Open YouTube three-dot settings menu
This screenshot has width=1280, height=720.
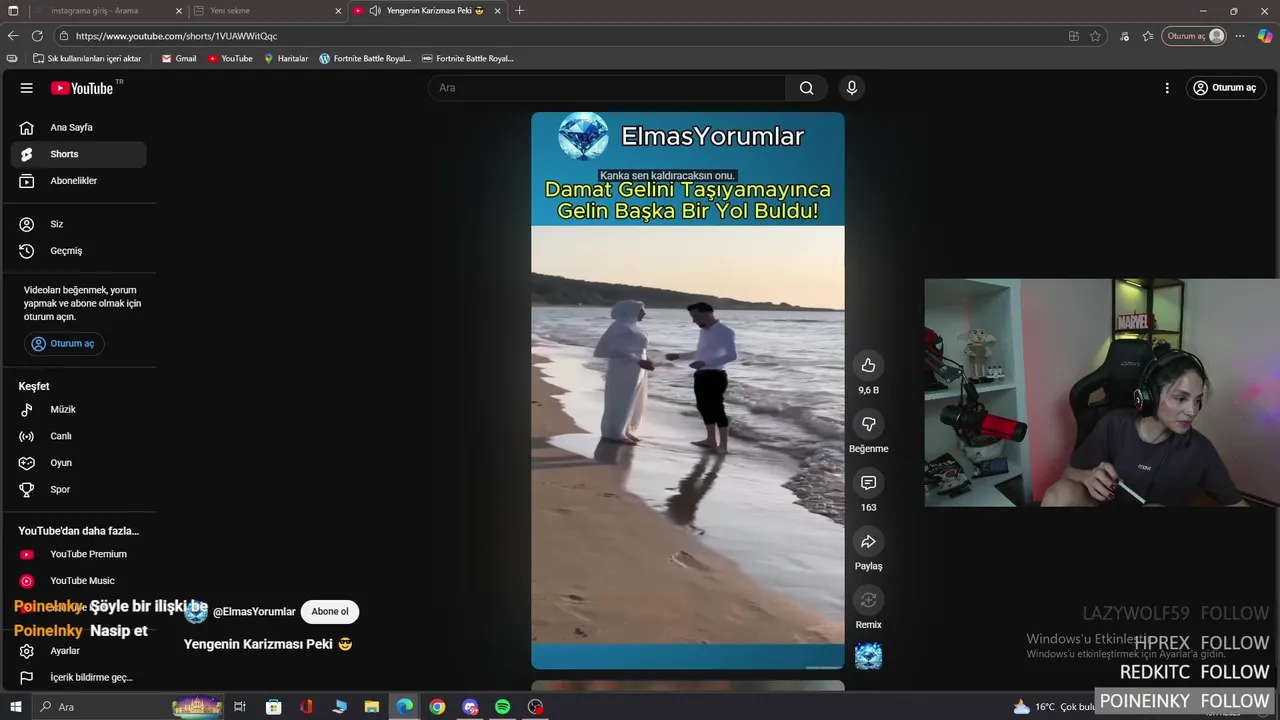point(1167,88)
